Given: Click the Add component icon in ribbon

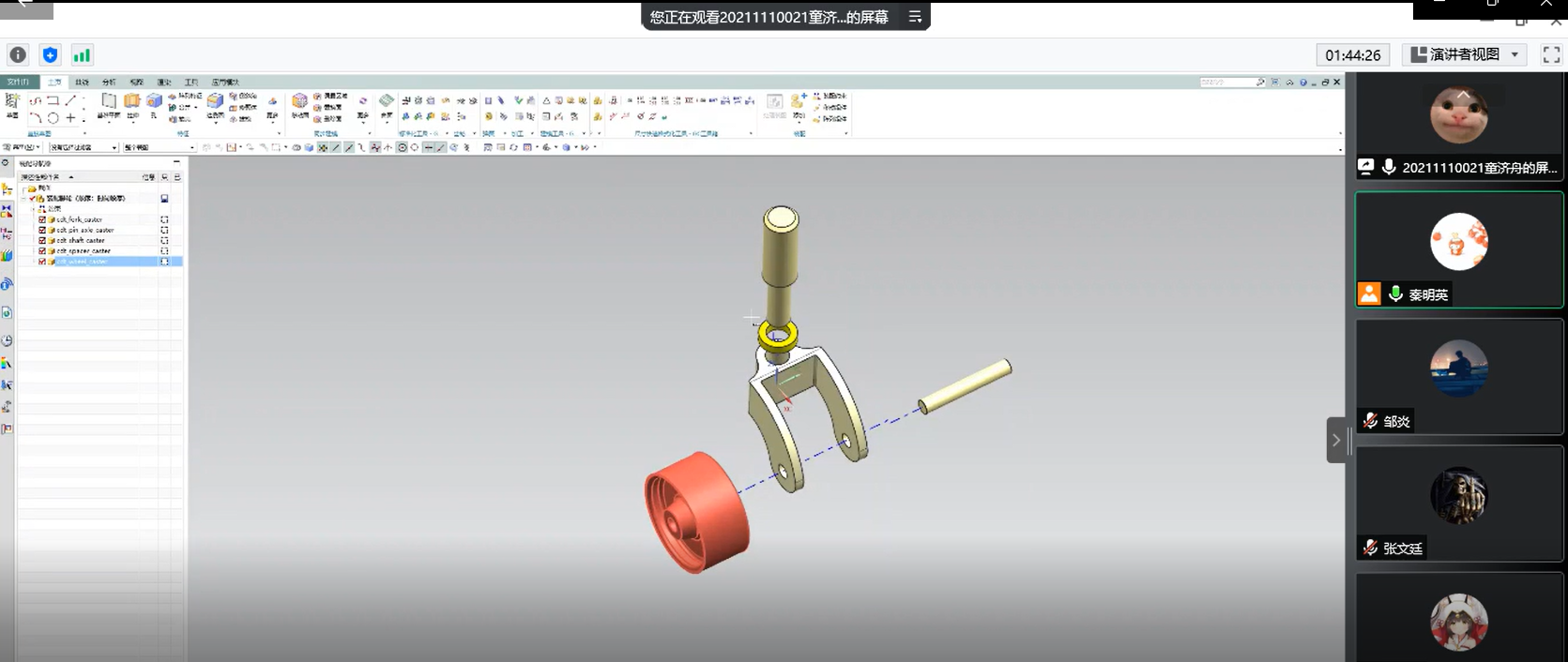Looking at the screenshot, I should coord(798,101).
